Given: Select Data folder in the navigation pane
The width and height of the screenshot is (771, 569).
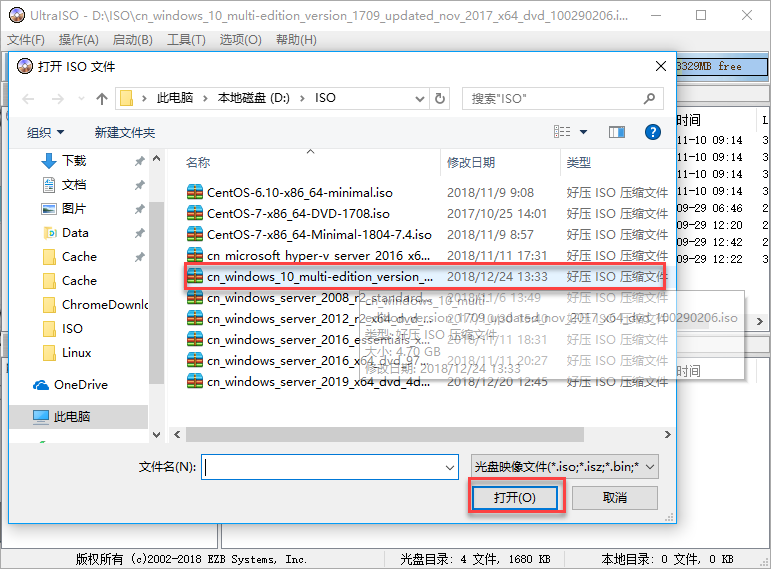Looking at the screenshot, I should [x=75, y=233].
